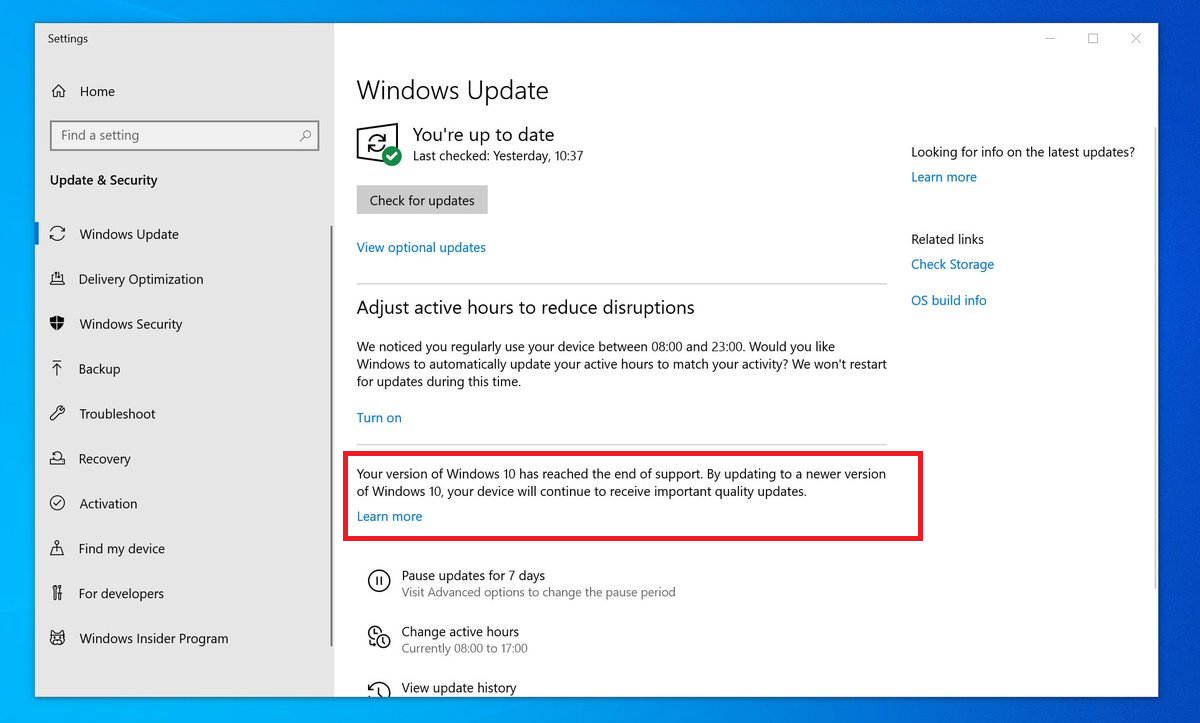Click the Find a setting search field

[184, 135]
